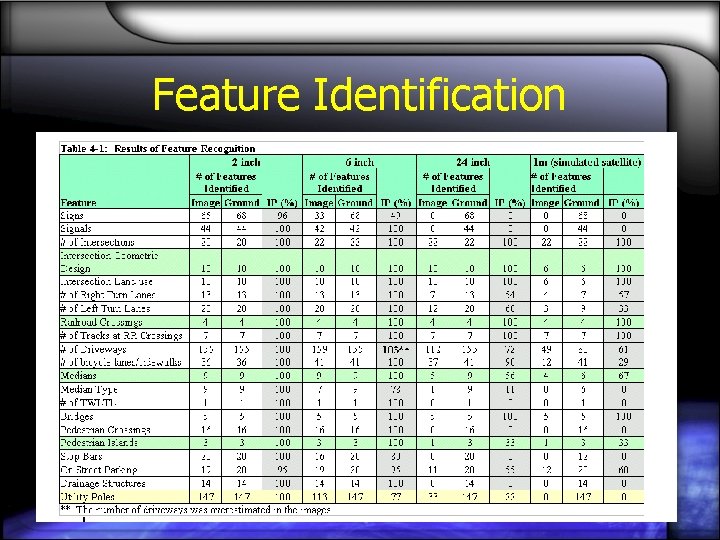Click the "IP (%)" subheader under 1m satellite
Image resolution: width=720 pixels, height=540 pixels.
click(624, 202)
